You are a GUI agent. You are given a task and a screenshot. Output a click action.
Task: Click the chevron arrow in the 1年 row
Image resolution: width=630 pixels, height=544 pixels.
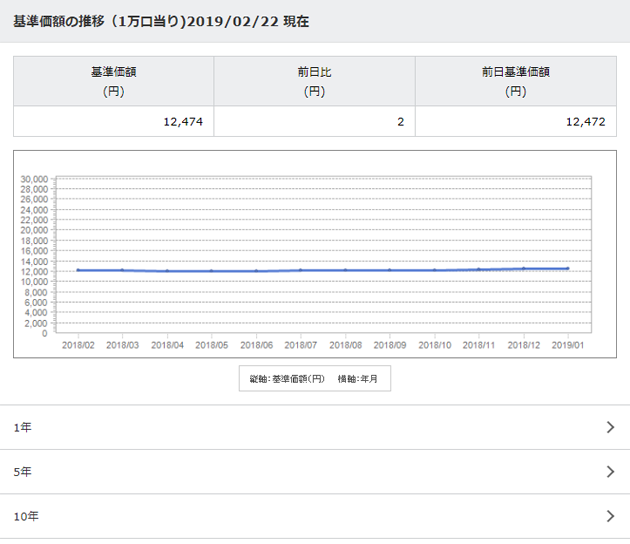(610, 428)
